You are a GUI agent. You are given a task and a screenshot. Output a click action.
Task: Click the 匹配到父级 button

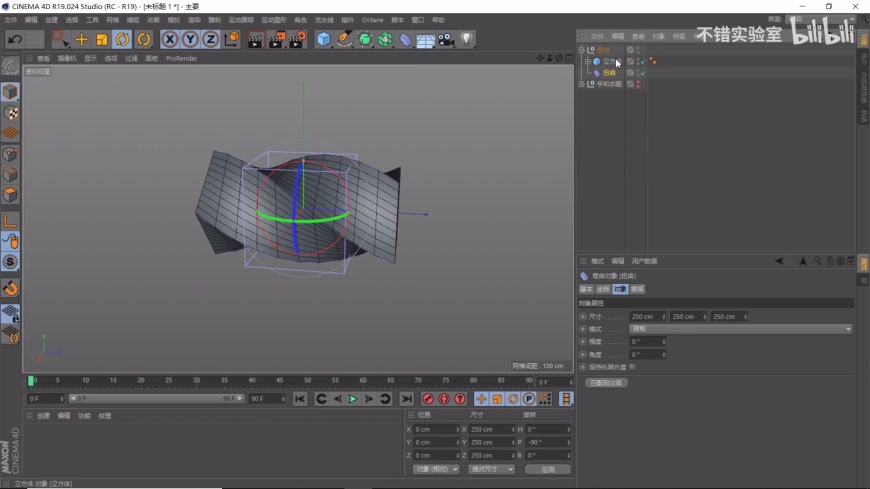pos(605,382)
